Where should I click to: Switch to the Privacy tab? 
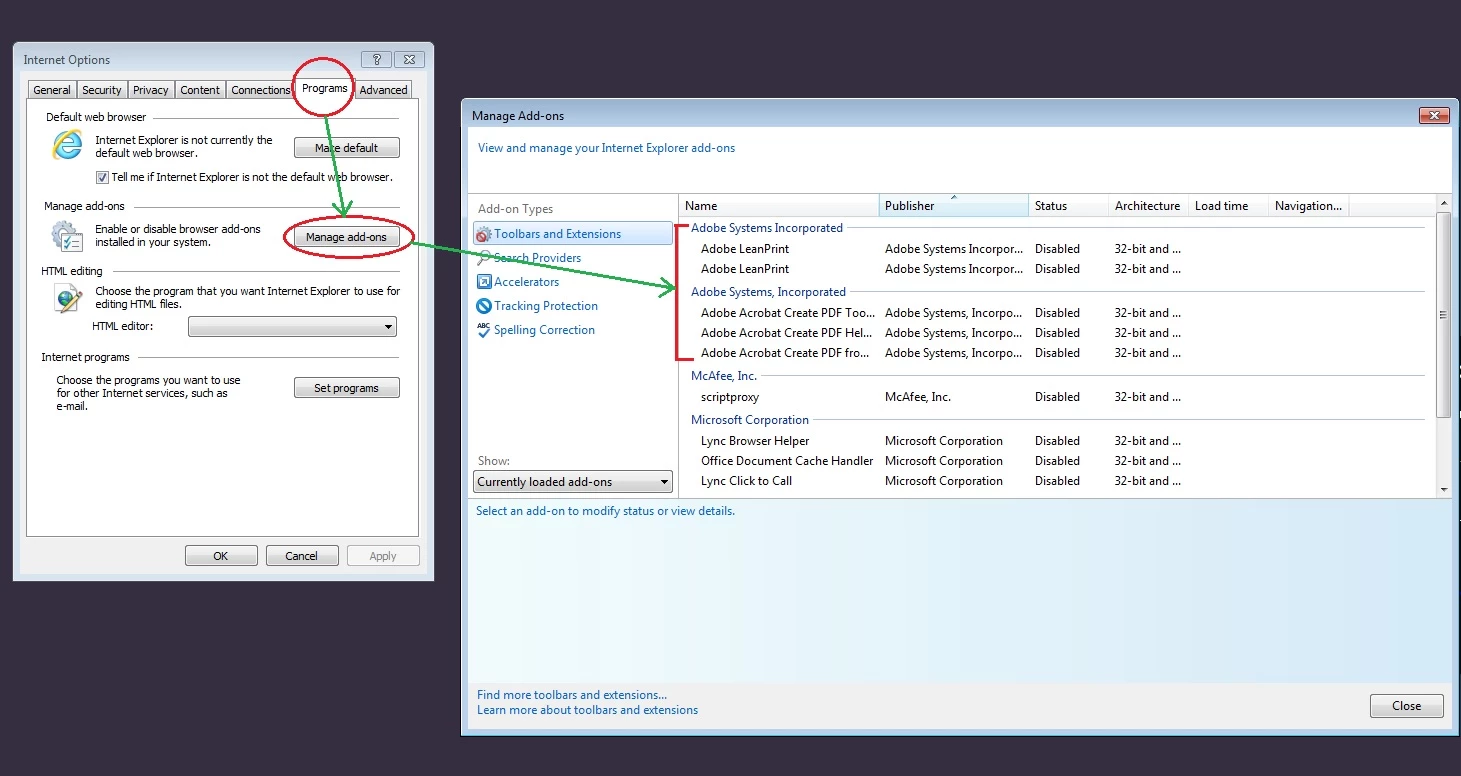(x=151, y=90)
